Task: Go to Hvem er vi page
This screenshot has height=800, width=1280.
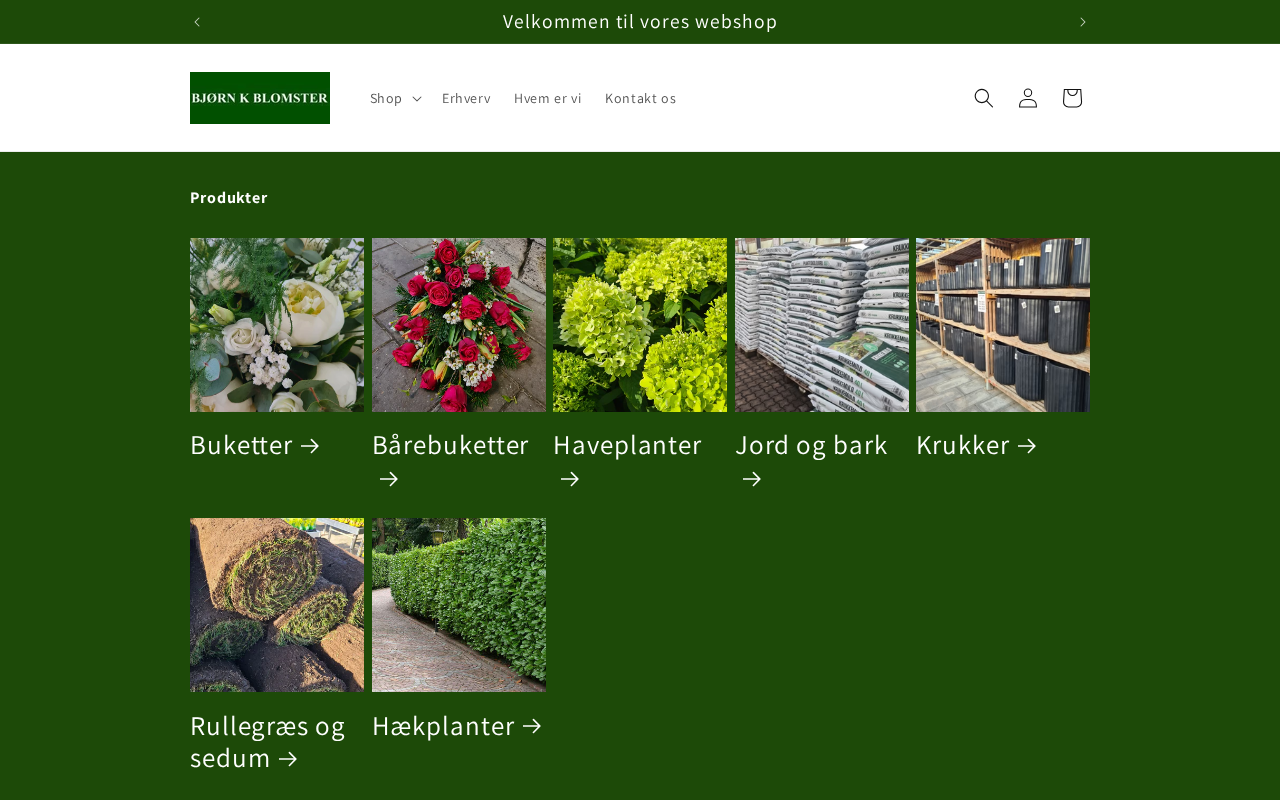Action: (548, 98)
